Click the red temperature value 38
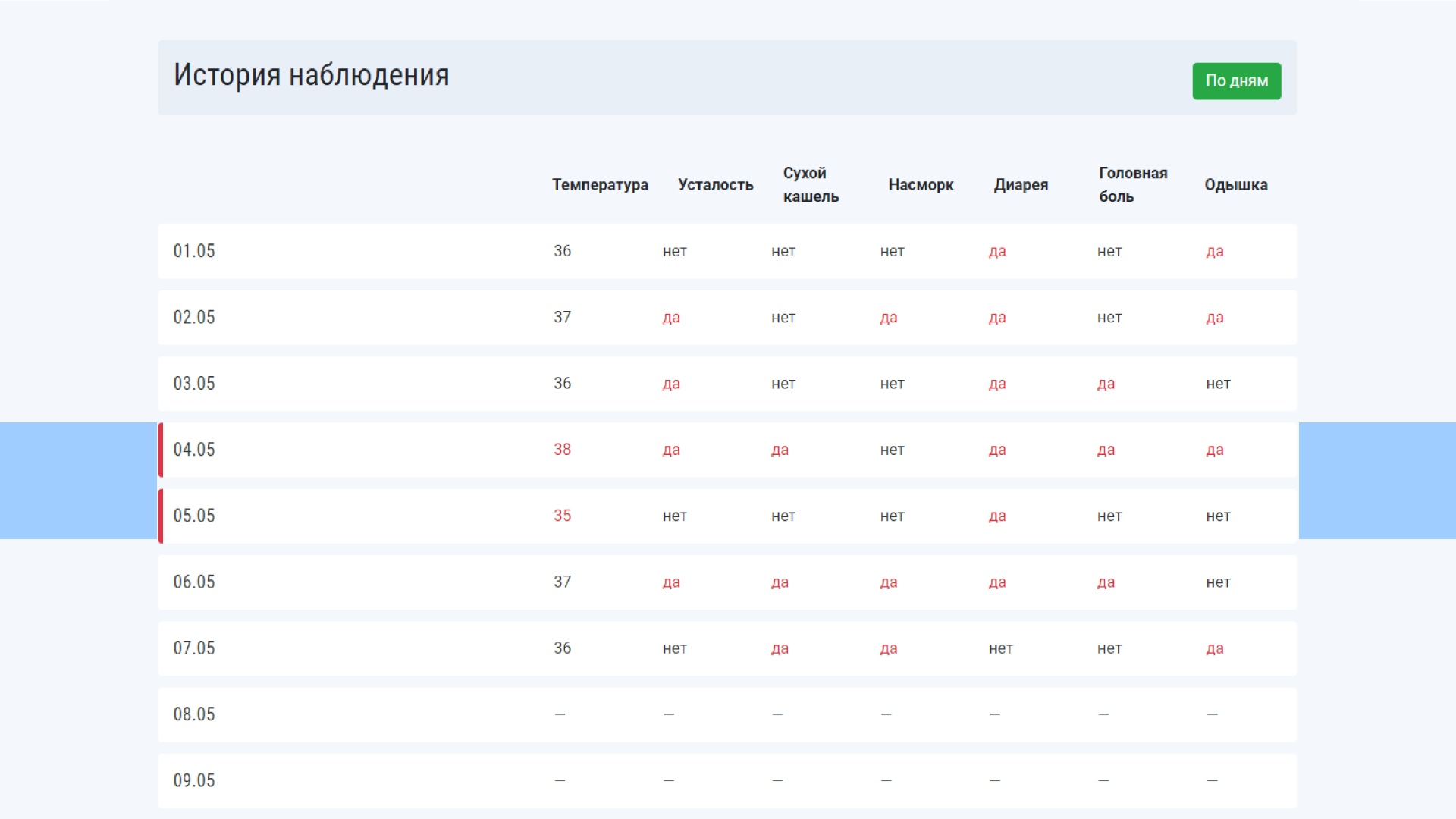Viewport: 1456px width, 819px height. click(x=562, y=450)
